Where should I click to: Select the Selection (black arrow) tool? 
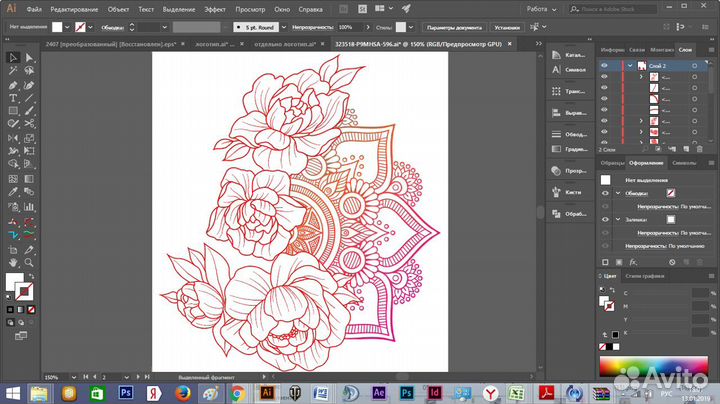pos(13,58)
